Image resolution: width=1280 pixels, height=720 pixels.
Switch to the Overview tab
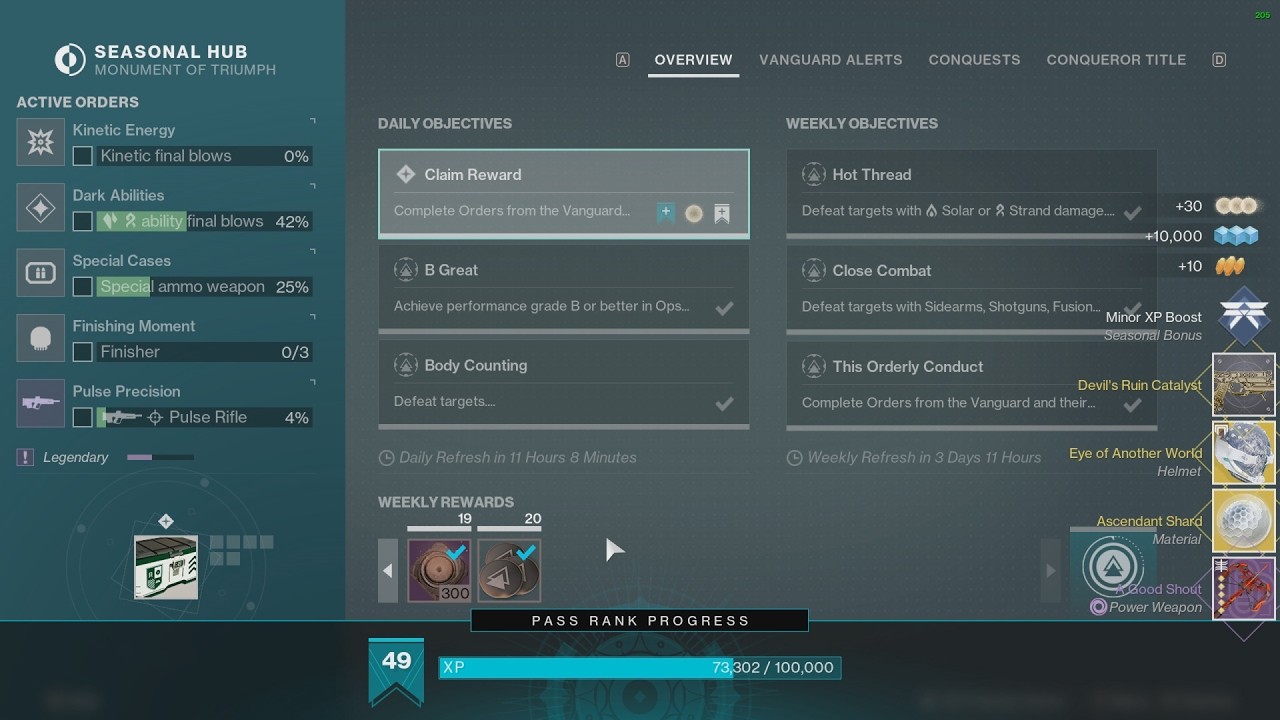point(693,60)
